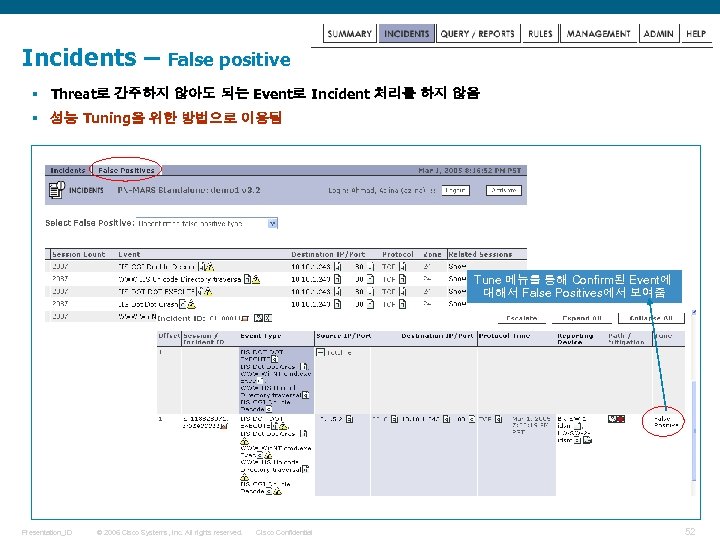Go to QUERY / REPORTS tab
This screenshot has height=540, width=720.
coord(478,34)
